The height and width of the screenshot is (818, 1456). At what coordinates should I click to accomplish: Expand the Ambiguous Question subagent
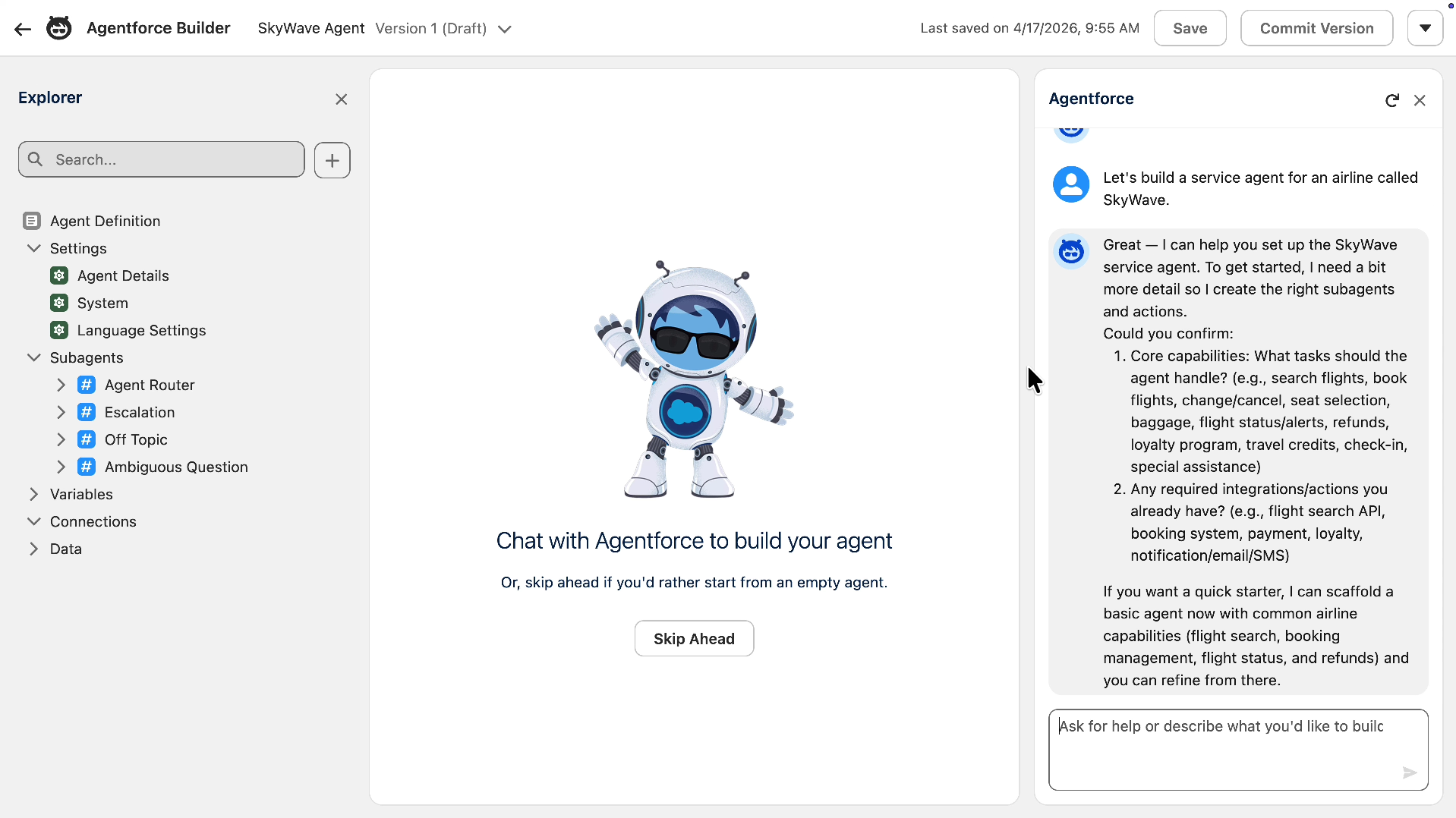[61, 467]
